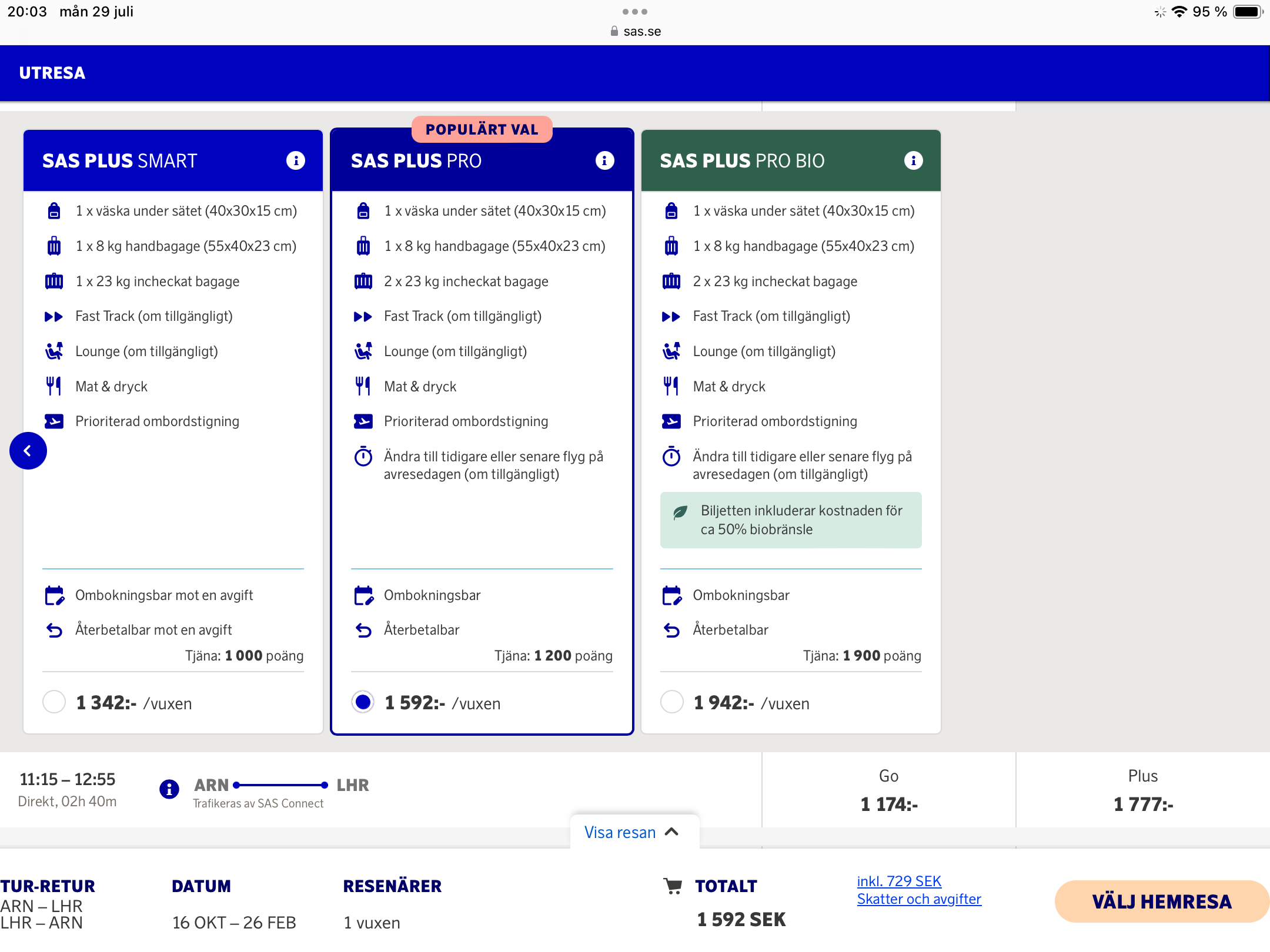Open info for SAS Plus Smart fare

tap(295, 160)
